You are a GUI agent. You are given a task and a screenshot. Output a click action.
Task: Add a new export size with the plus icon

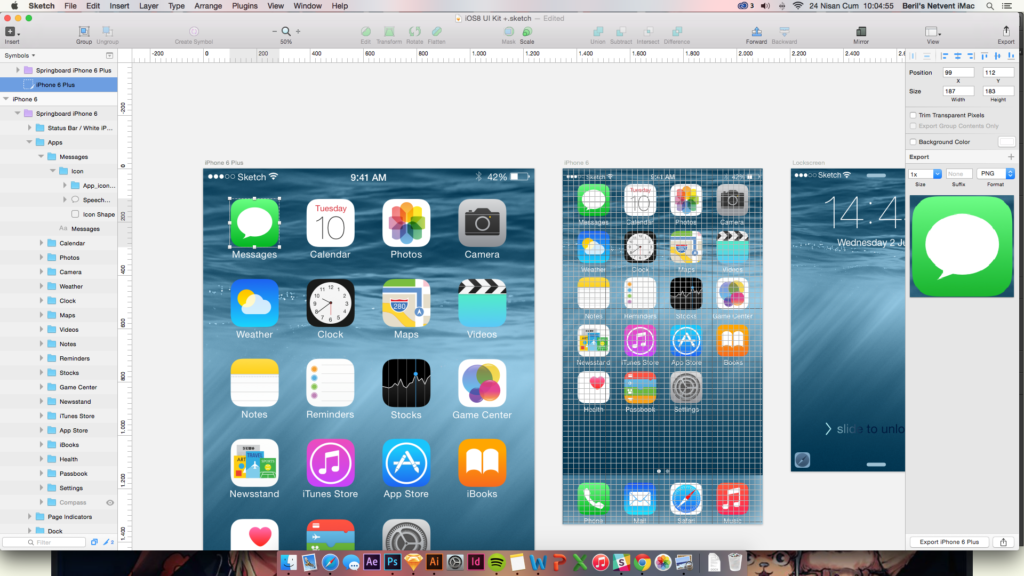tap(1010, 157)
